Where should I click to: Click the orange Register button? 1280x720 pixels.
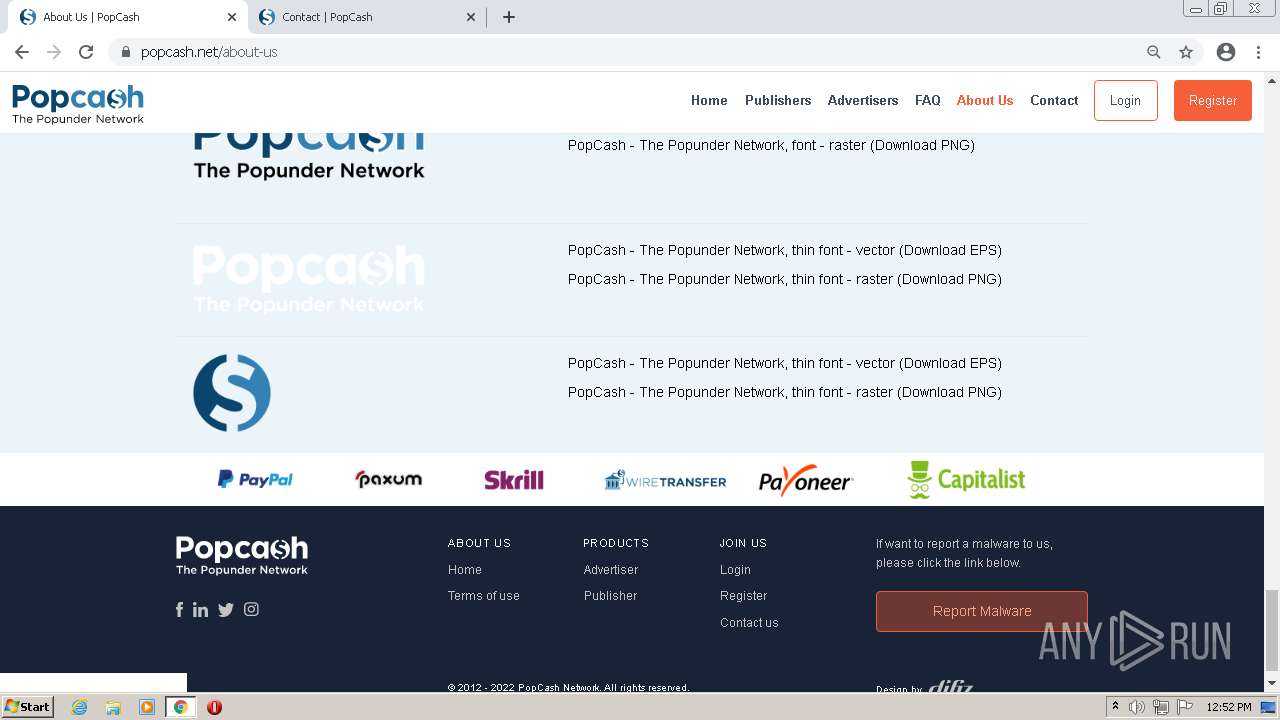[1213, 100]
